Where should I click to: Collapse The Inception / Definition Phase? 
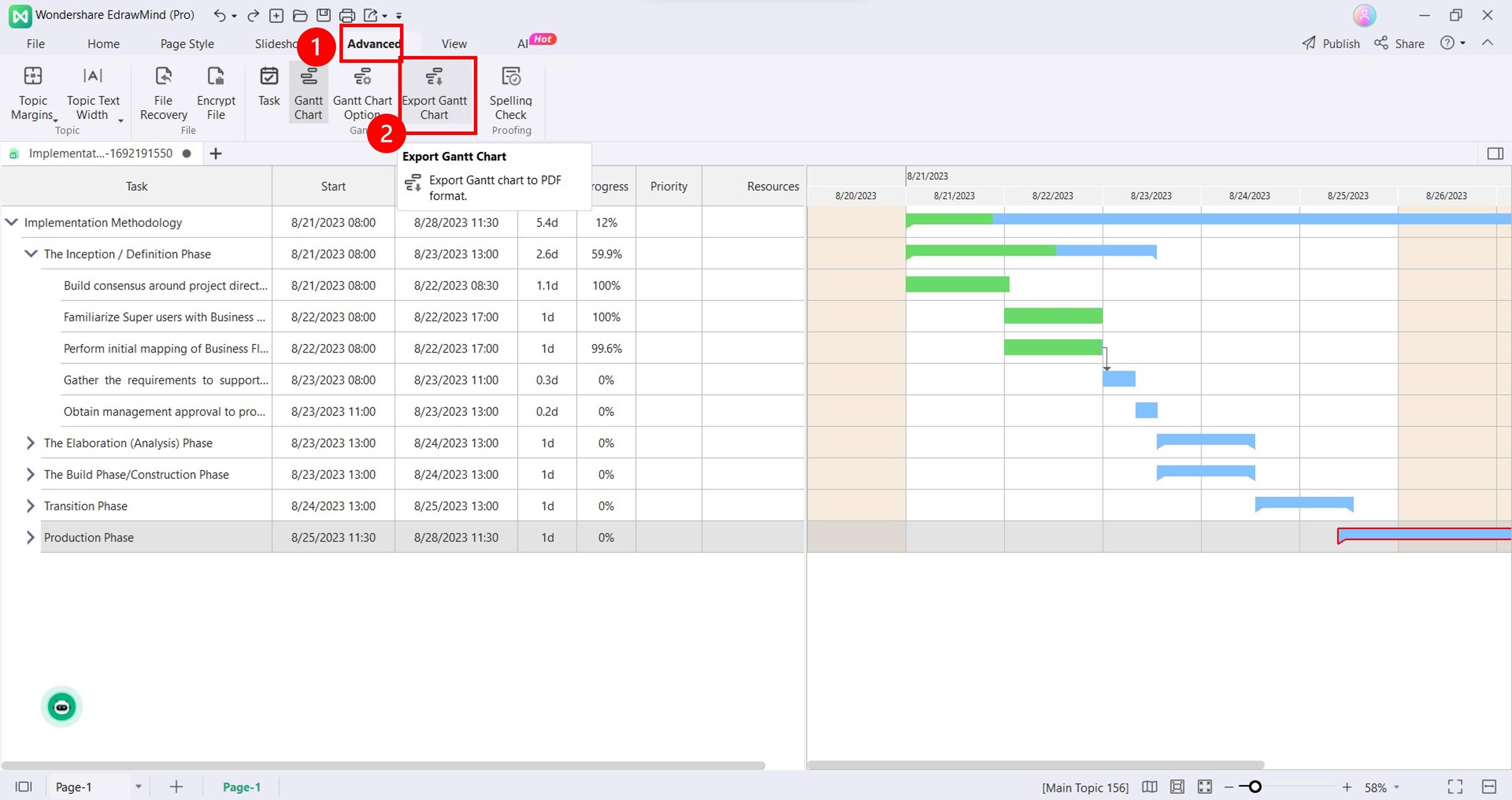31,254
